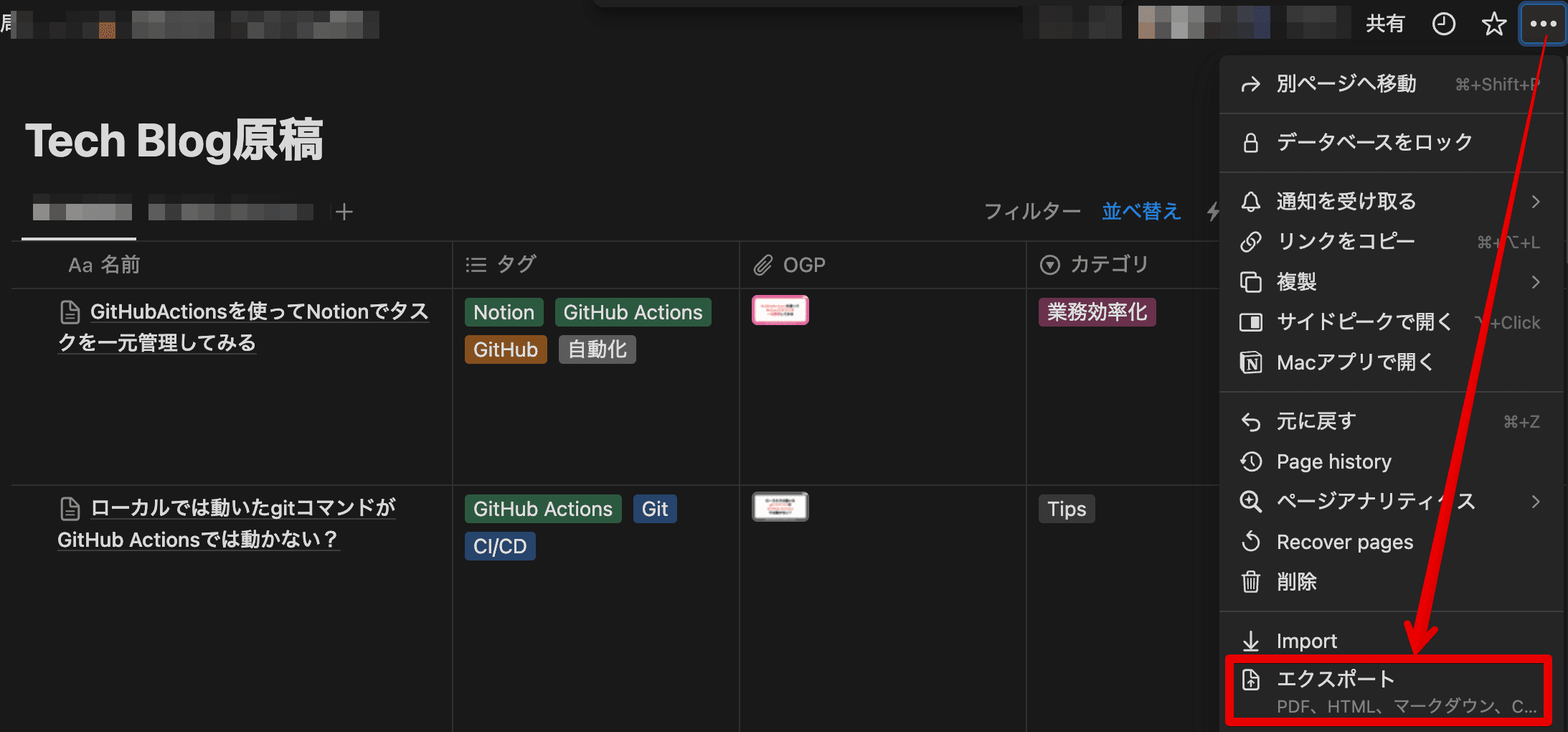Click 並べ替え sort button
Image resolution: width=1568 pixels, height=732 pixels.
pos(1141,211)
